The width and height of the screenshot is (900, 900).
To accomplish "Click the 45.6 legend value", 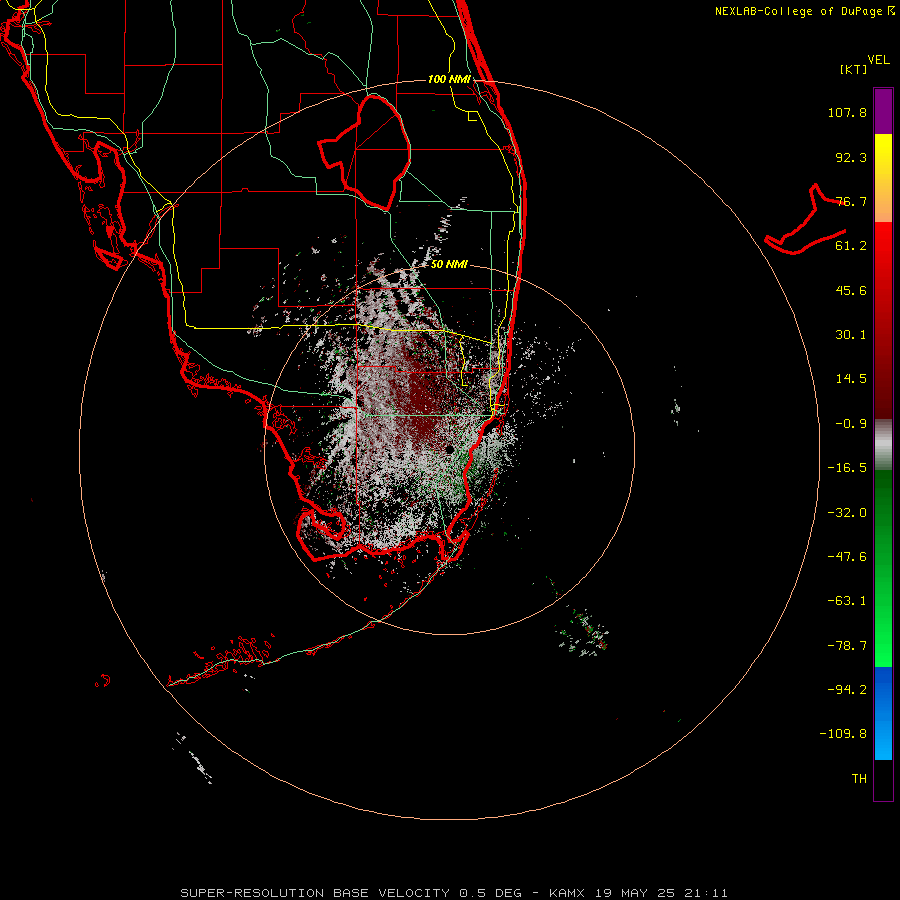I will (851, 290).
